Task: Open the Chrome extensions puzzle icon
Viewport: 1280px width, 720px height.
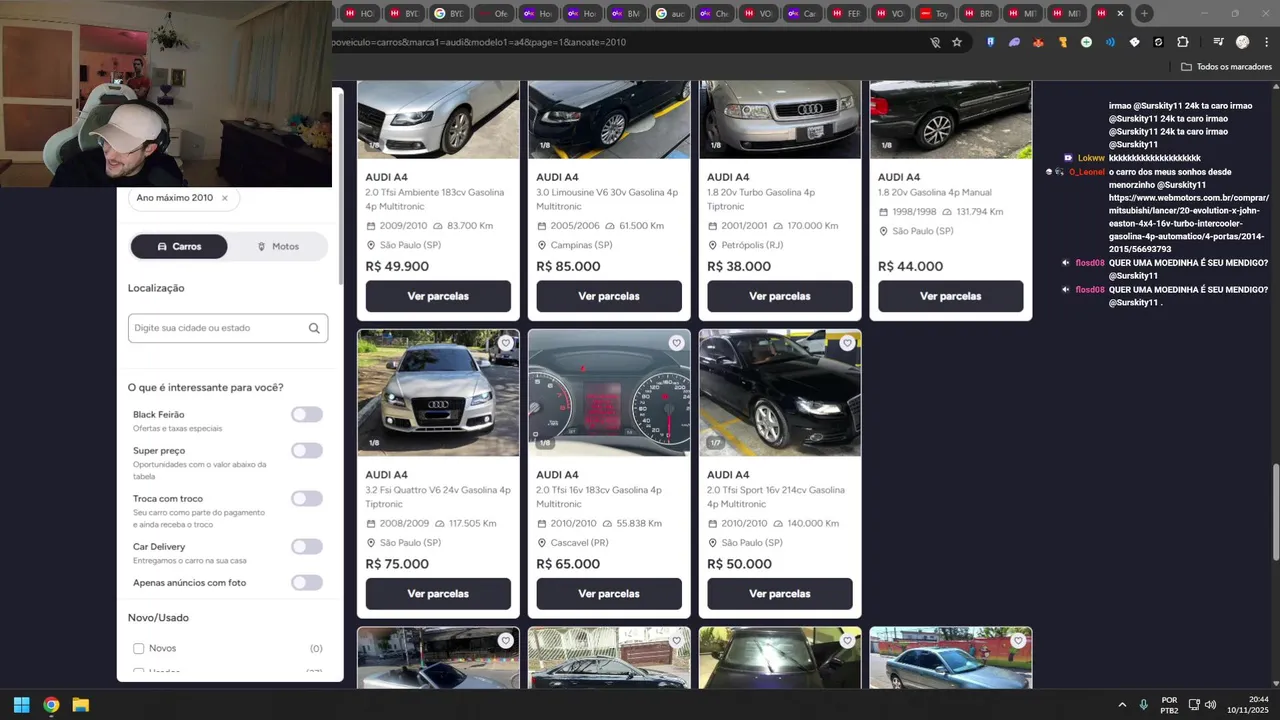Action: pos(1183,42)
